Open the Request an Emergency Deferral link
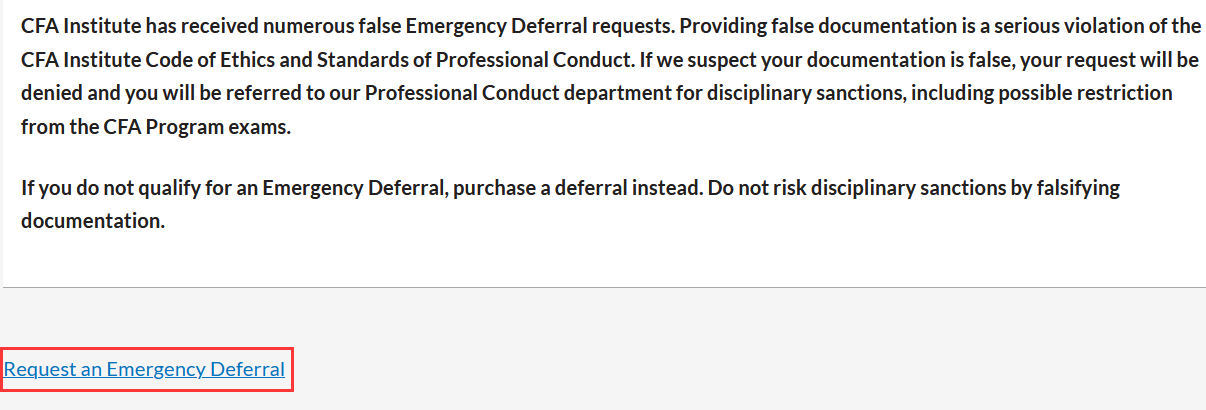 click(145, 370)
